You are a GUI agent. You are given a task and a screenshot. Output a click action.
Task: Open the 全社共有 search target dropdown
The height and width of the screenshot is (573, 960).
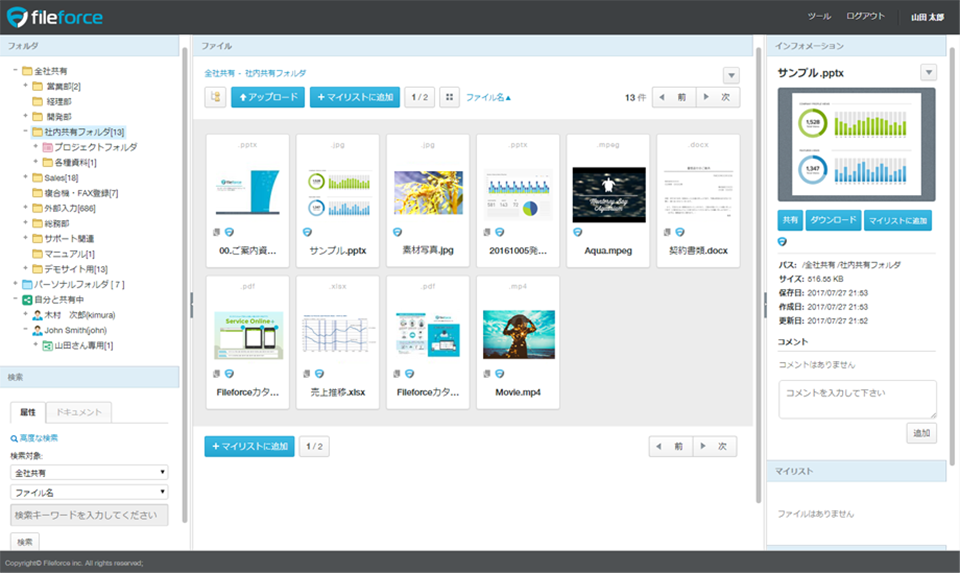pos(89,473)
